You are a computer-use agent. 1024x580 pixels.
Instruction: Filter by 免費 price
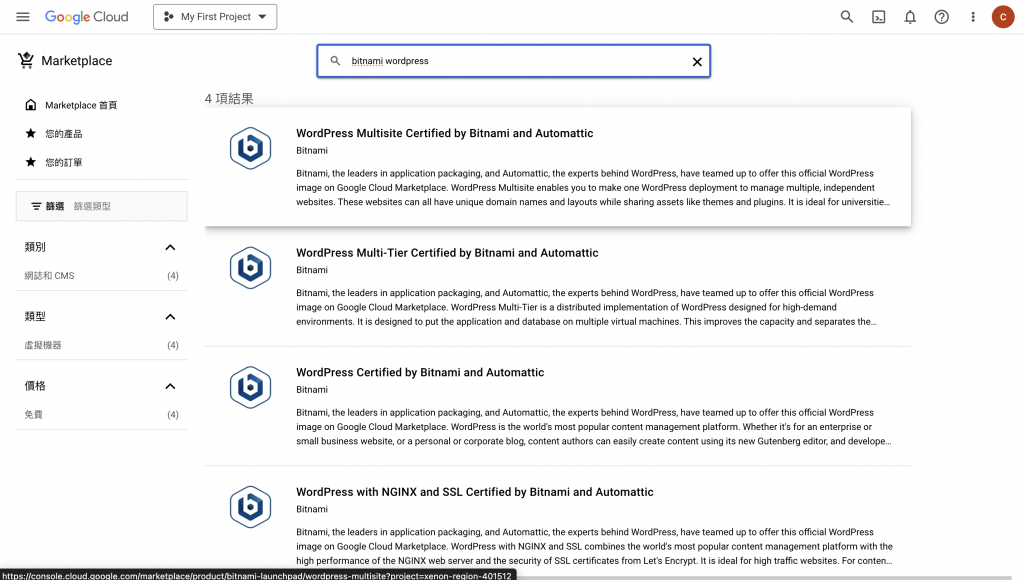(x=101, y=415)
